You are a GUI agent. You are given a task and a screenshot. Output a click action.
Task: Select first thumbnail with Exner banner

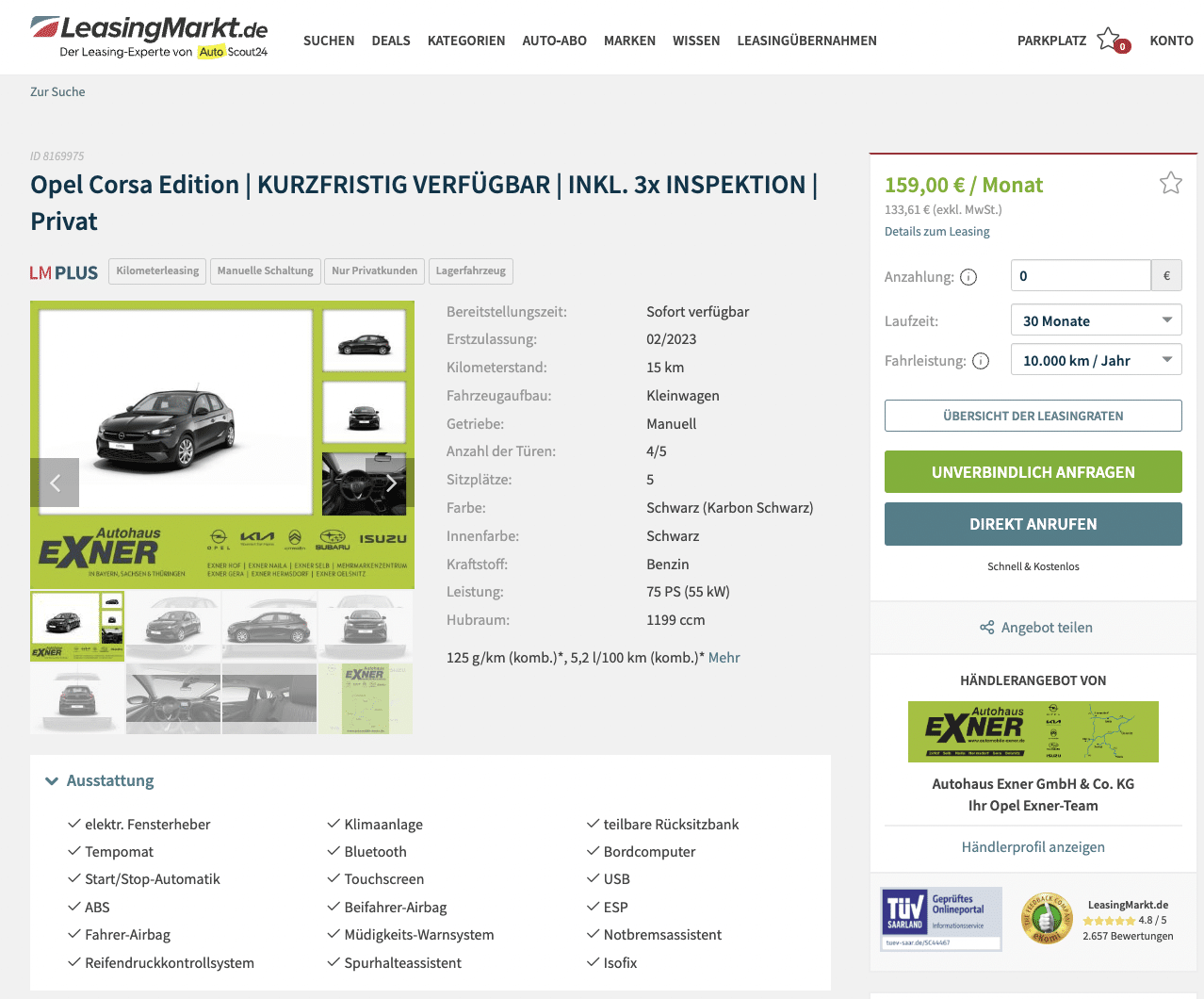77,626
